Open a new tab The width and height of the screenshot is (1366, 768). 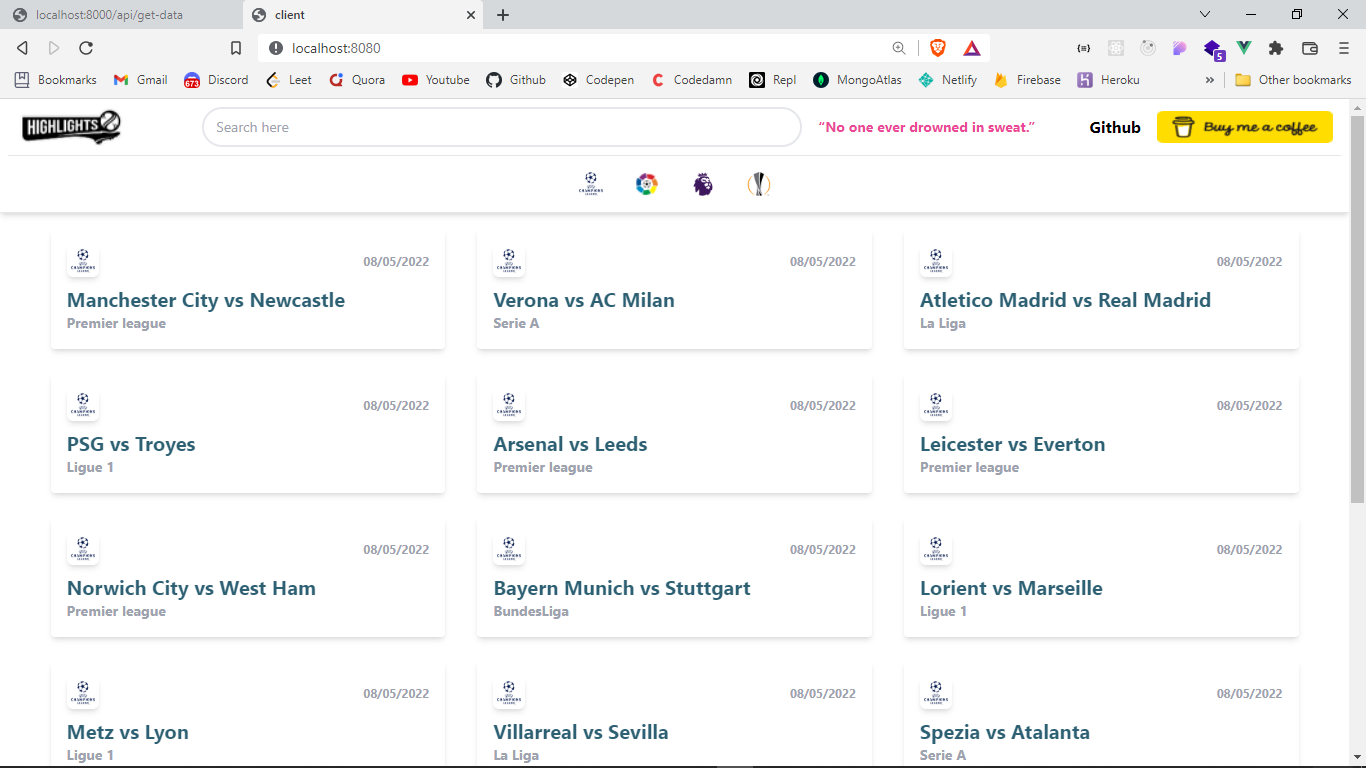coord(503,15)
